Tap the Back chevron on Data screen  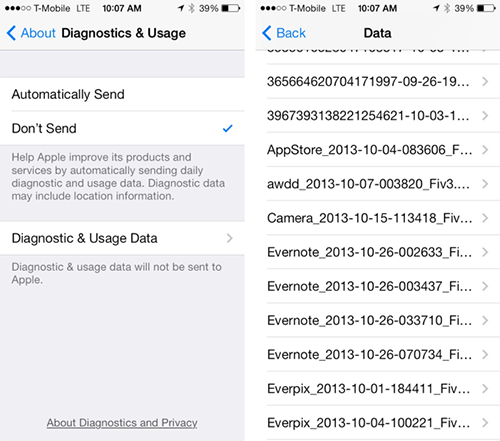pyautogui.click(x=267, y=33)
